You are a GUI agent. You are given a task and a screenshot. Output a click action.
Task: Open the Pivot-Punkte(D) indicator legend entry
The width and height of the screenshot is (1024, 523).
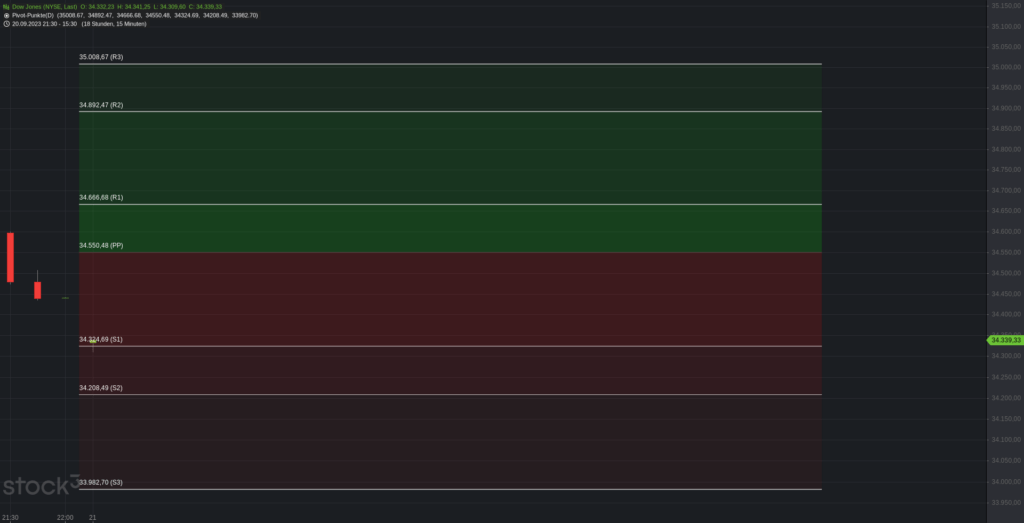click(x=33, y=15)
